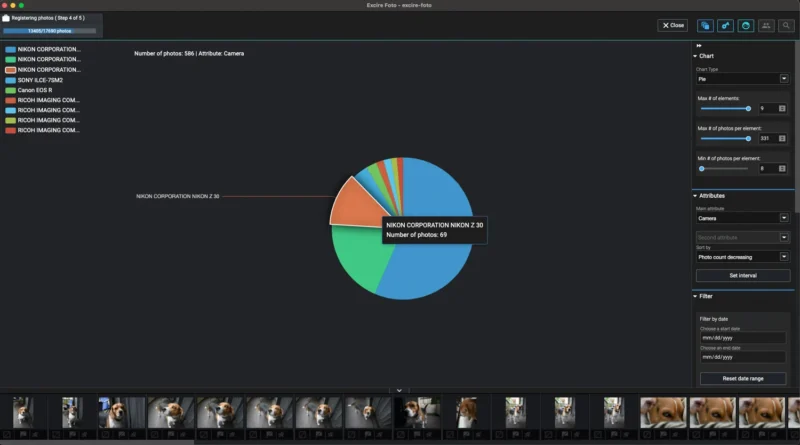This screenshot has height=445, width=800.
Task: Click stepper for Min # of photos per element
Action: tap(782, 169)
